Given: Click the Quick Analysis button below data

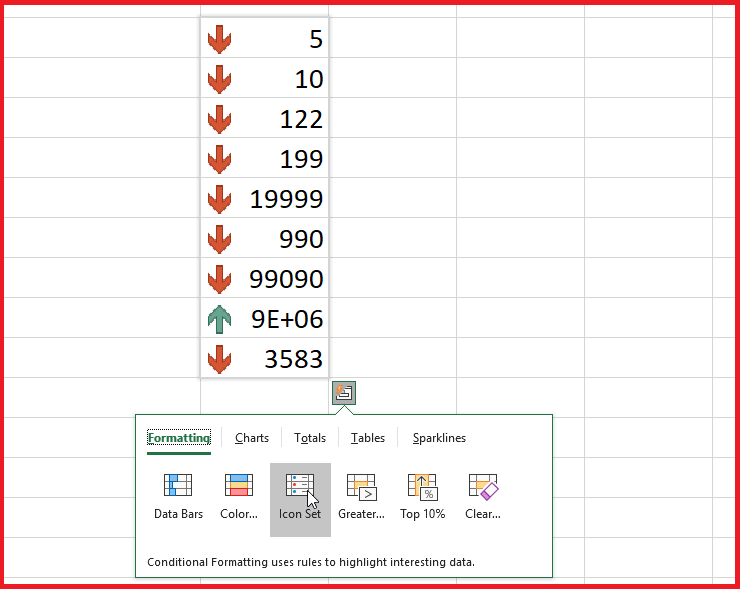Looking at the screenshot, I should point(344,393).
